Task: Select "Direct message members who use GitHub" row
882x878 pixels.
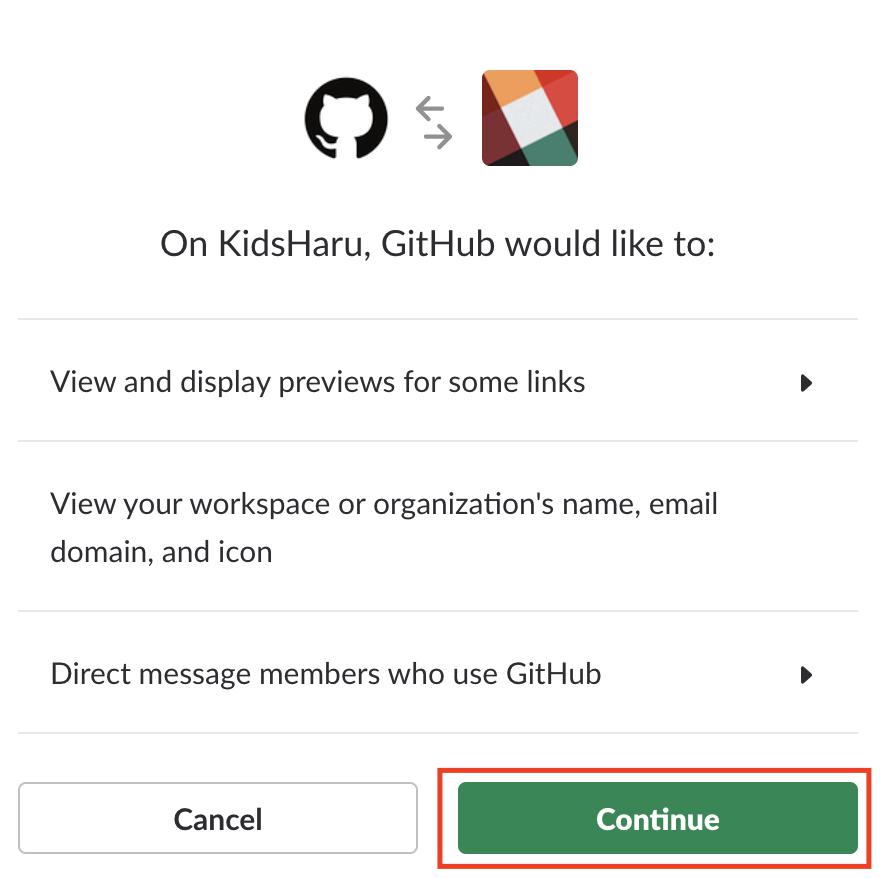Action: click(325, 674)
